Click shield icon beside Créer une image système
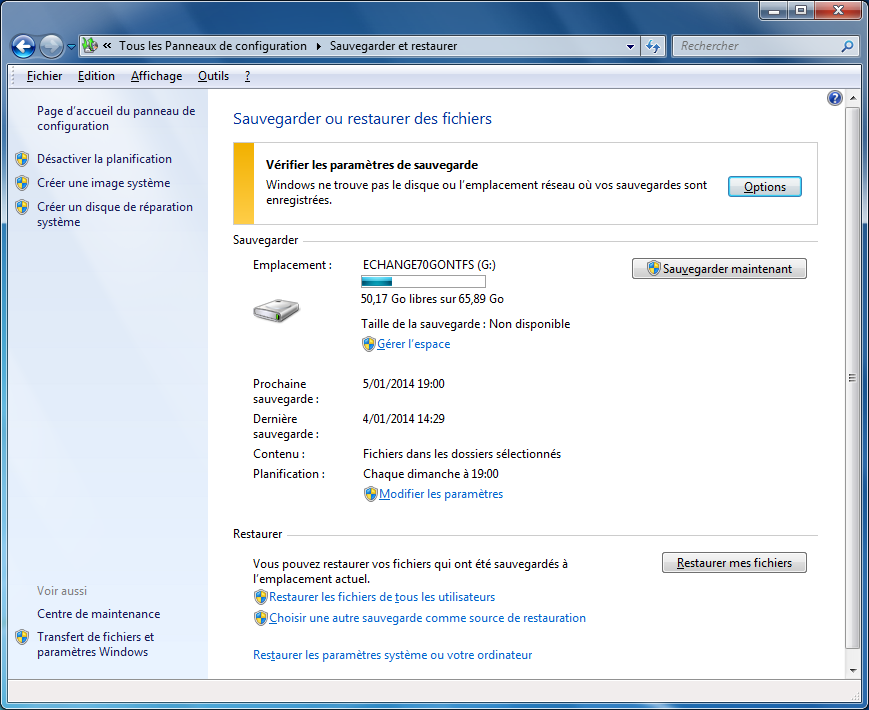This screenshot has height=710, width=869. coord(22,183)
